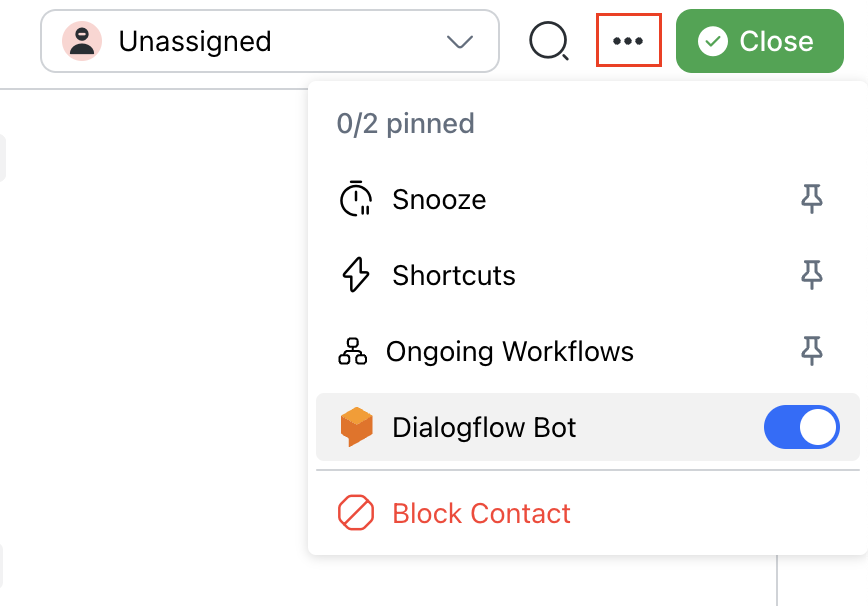Choose Shortcuts in the options menu
The width and height of the screenshot is (868, 606).
click(x=454, y=275)
